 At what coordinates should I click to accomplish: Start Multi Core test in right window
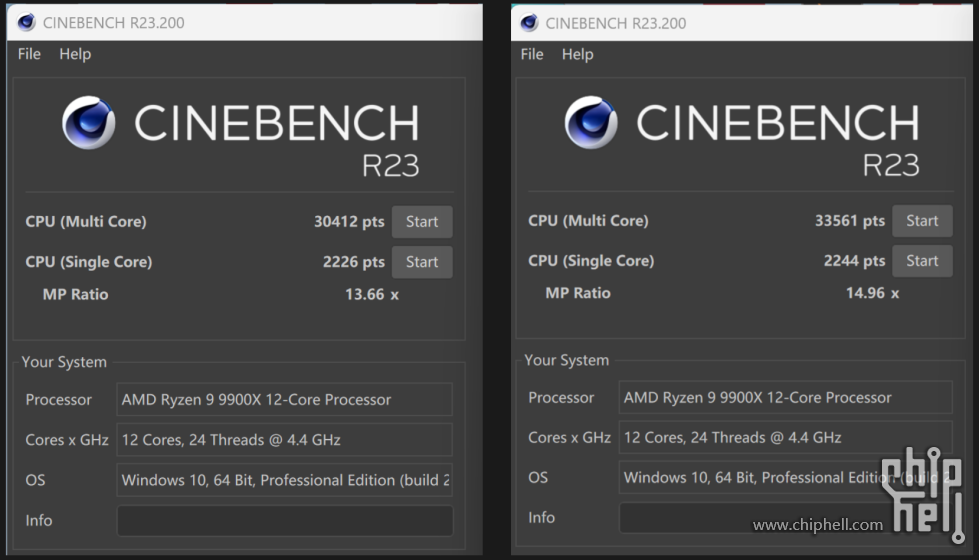[922, 220]
